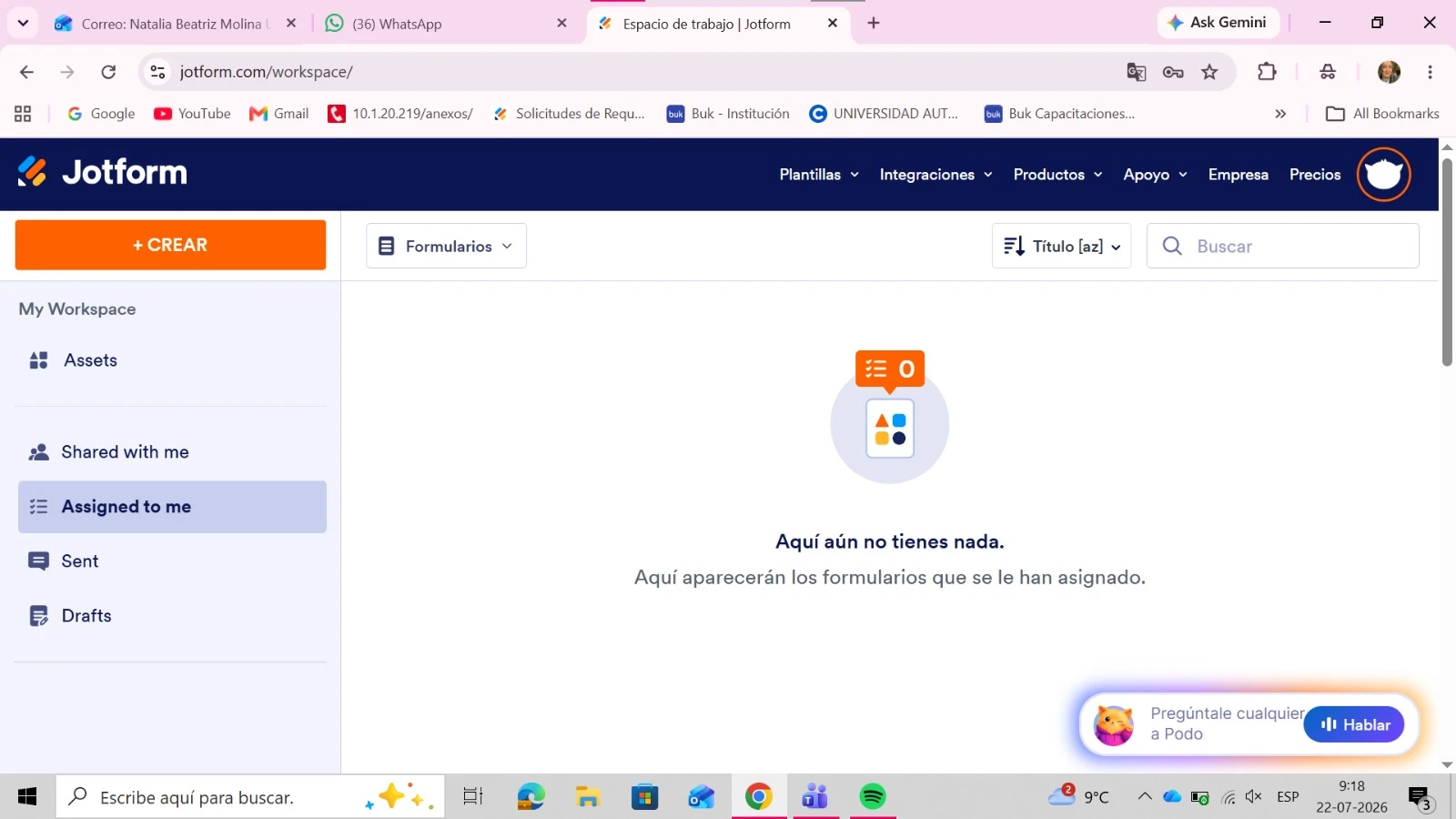Expand the Apoyo menu
This screenshot has height=819, width=1456.
1155,175
